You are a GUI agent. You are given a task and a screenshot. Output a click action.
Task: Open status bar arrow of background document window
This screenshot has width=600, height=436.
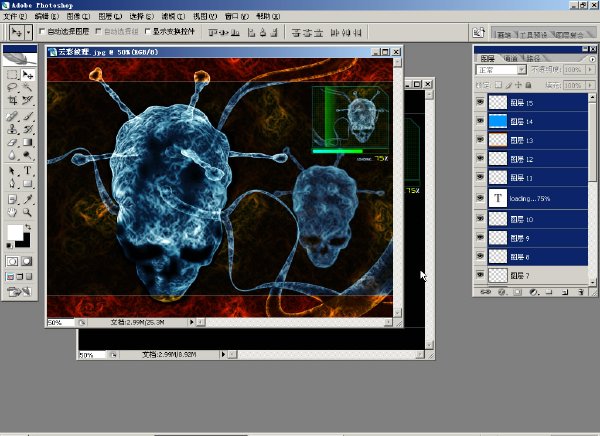pos(223,354)
